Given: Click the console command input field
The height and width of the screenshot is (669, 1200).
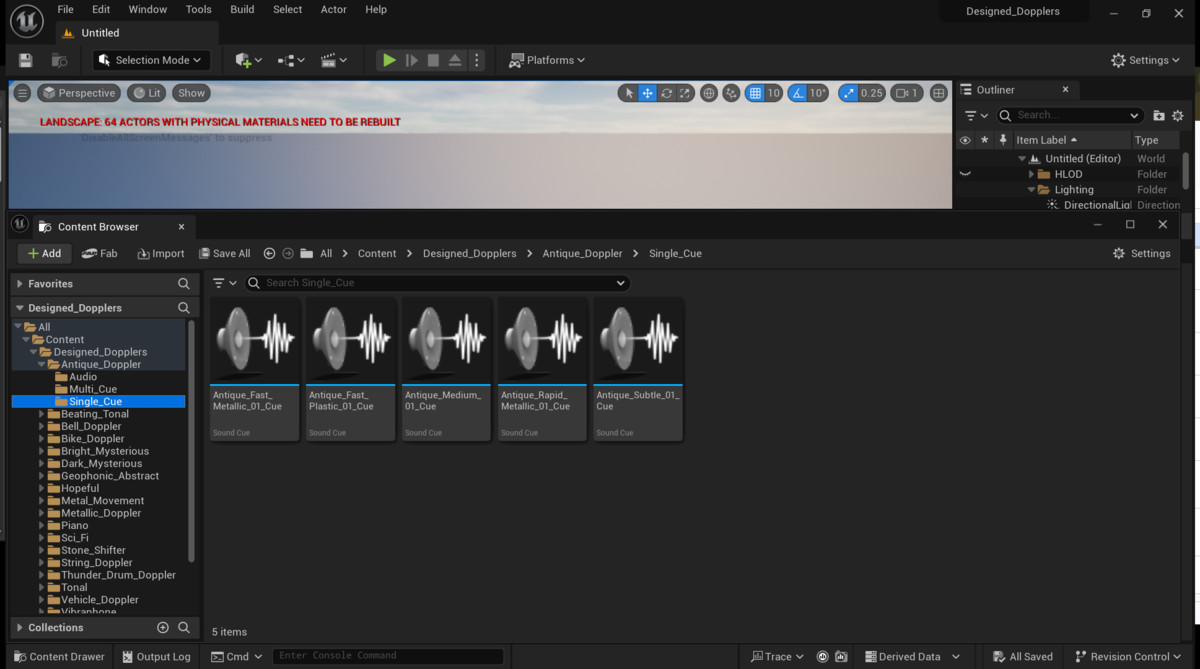Looking at the screenshot, I should 388,656.
